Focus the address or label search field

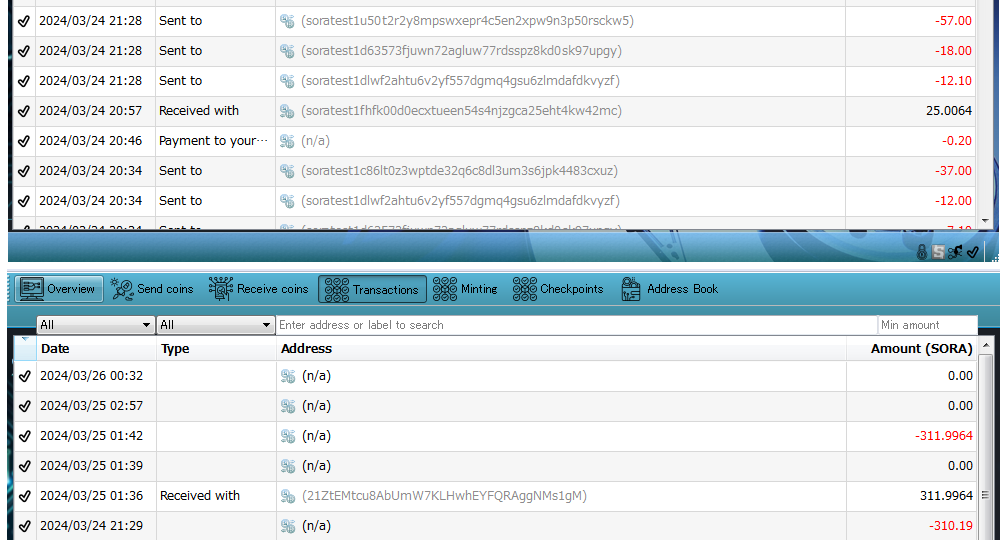coord(575,325)
